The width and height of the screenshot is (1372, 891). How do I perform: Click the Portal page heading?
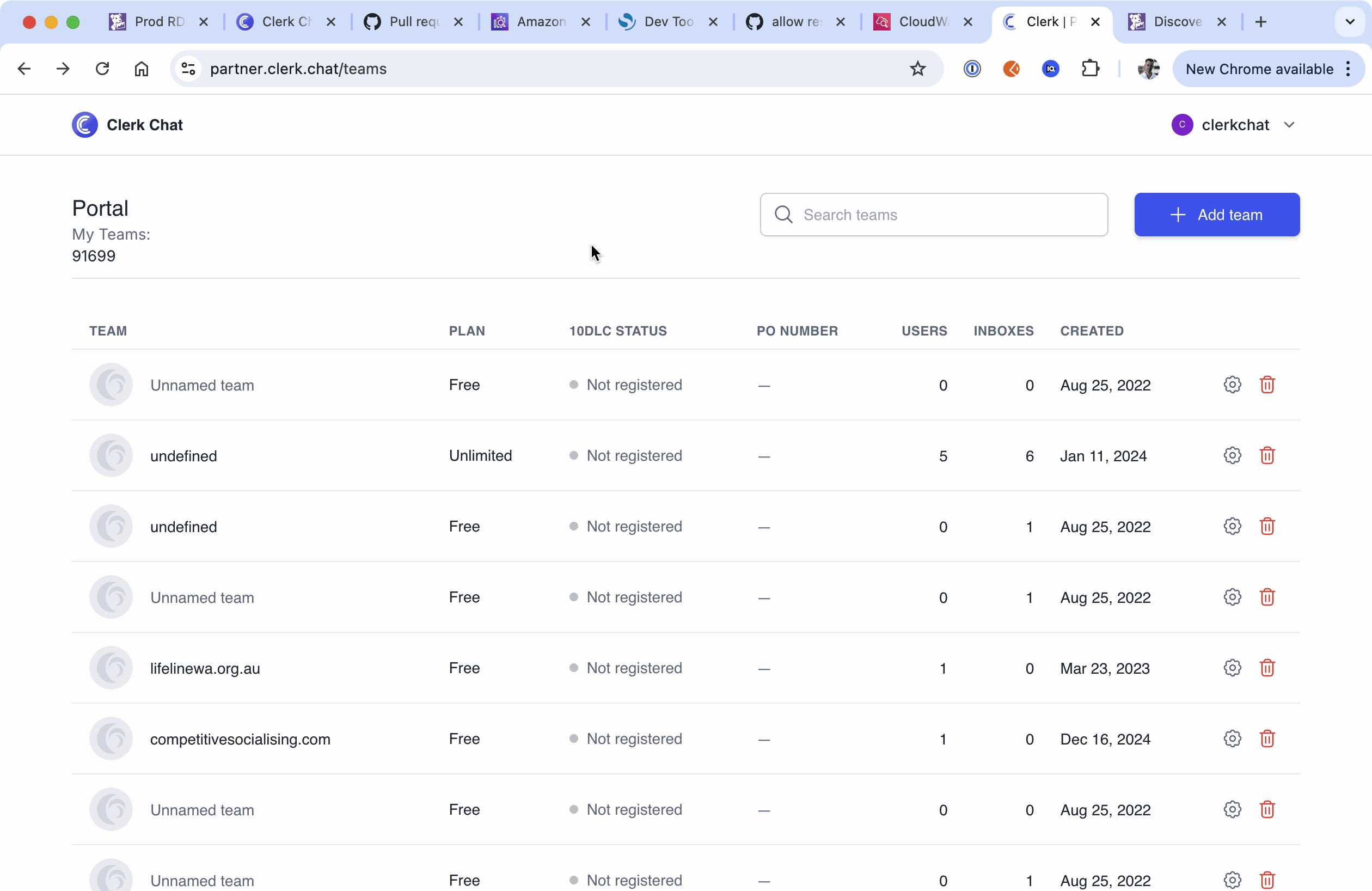100,208
